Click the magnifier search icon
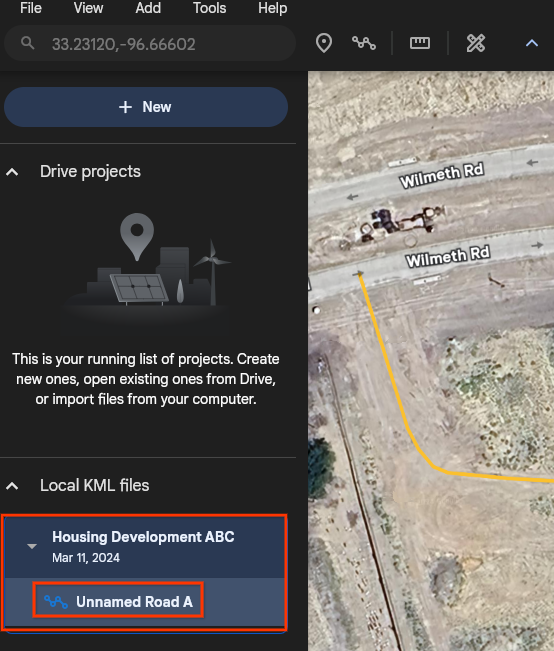The width and height of the screenshot is (554, 651). (28, 43)
